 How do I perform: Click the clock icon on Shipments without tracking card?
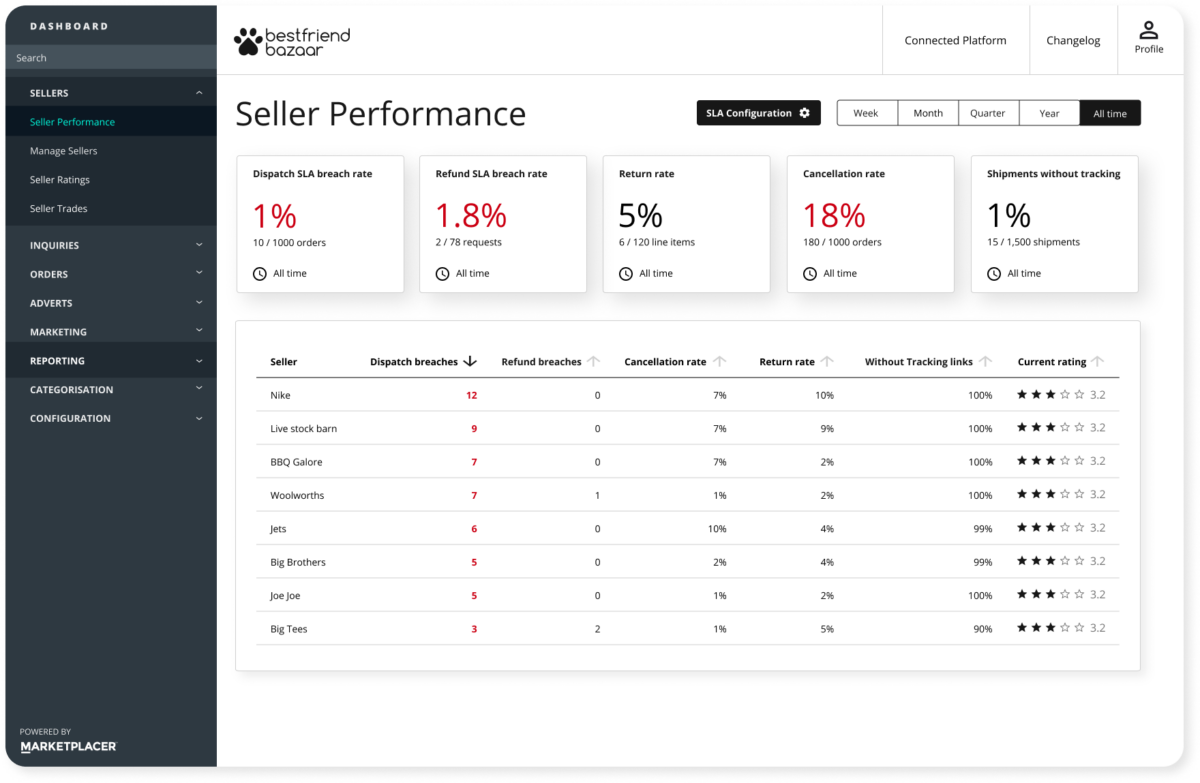tap(992, 273)
